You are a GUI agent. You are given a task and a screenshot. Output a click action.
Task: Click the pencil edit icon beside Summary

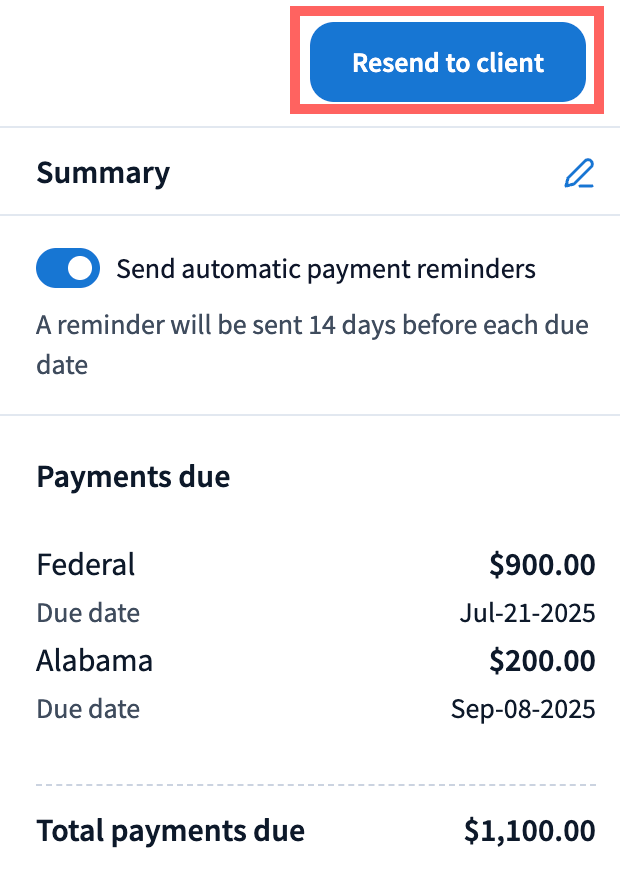tap(578, 173)
